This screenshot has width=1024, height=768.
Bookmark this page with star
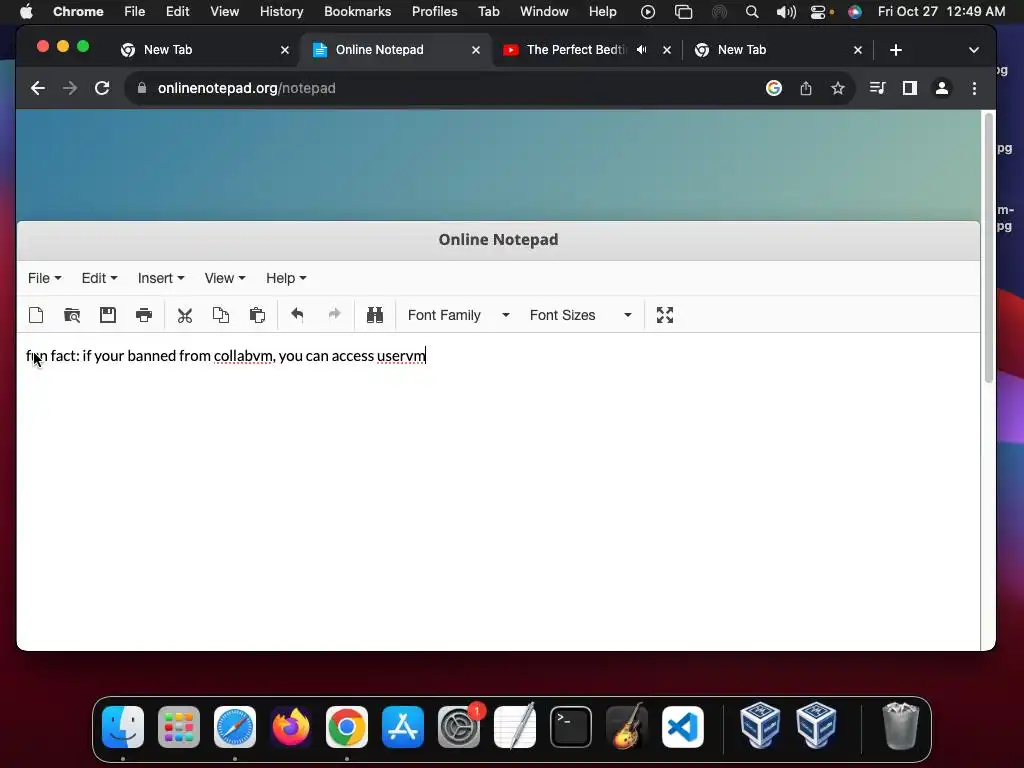click(838, 88)
